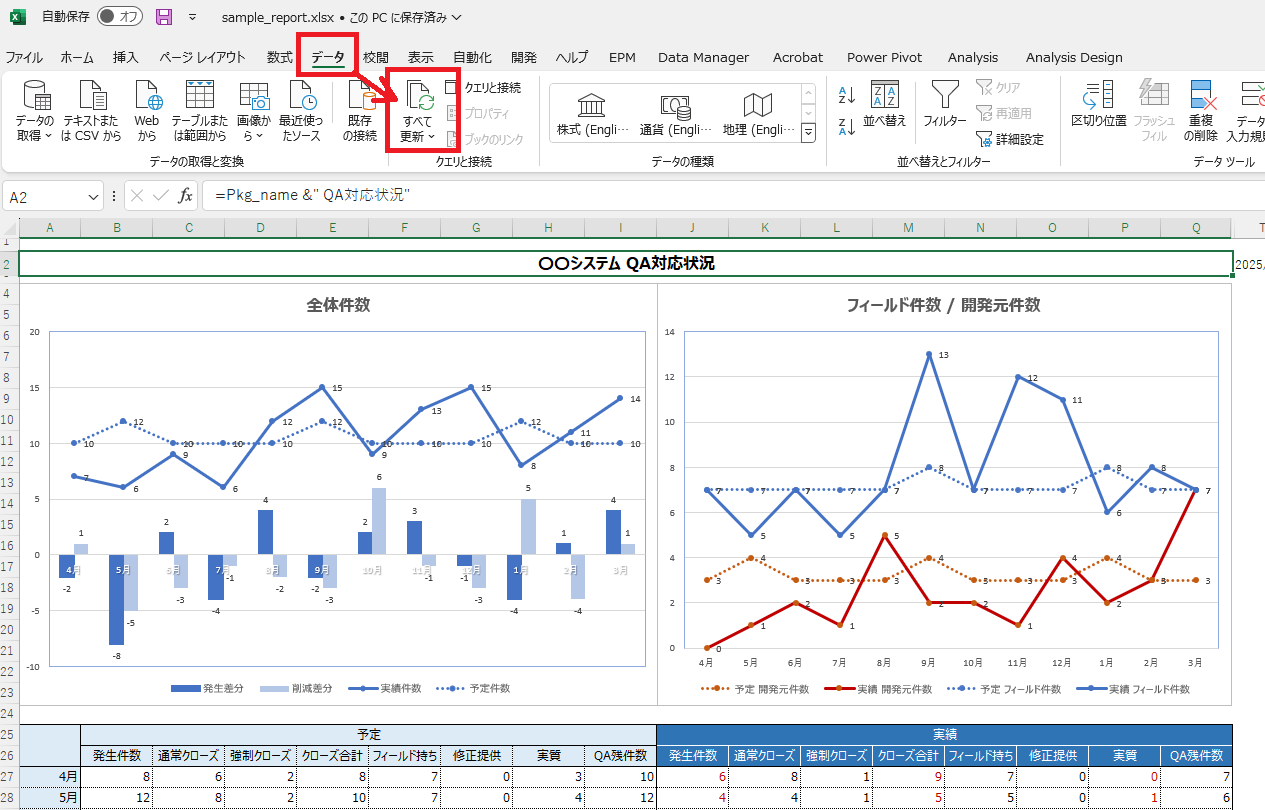
Task: Click 既存の接続 (Existing Connections) icon
Action: click(x=359, y=110)
